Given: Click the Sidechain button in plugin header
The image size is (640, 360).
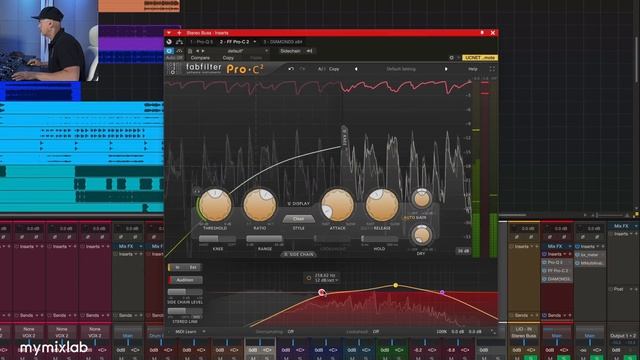Looking at the screenshot, I should pyautogui.click(x=290, y=51).
